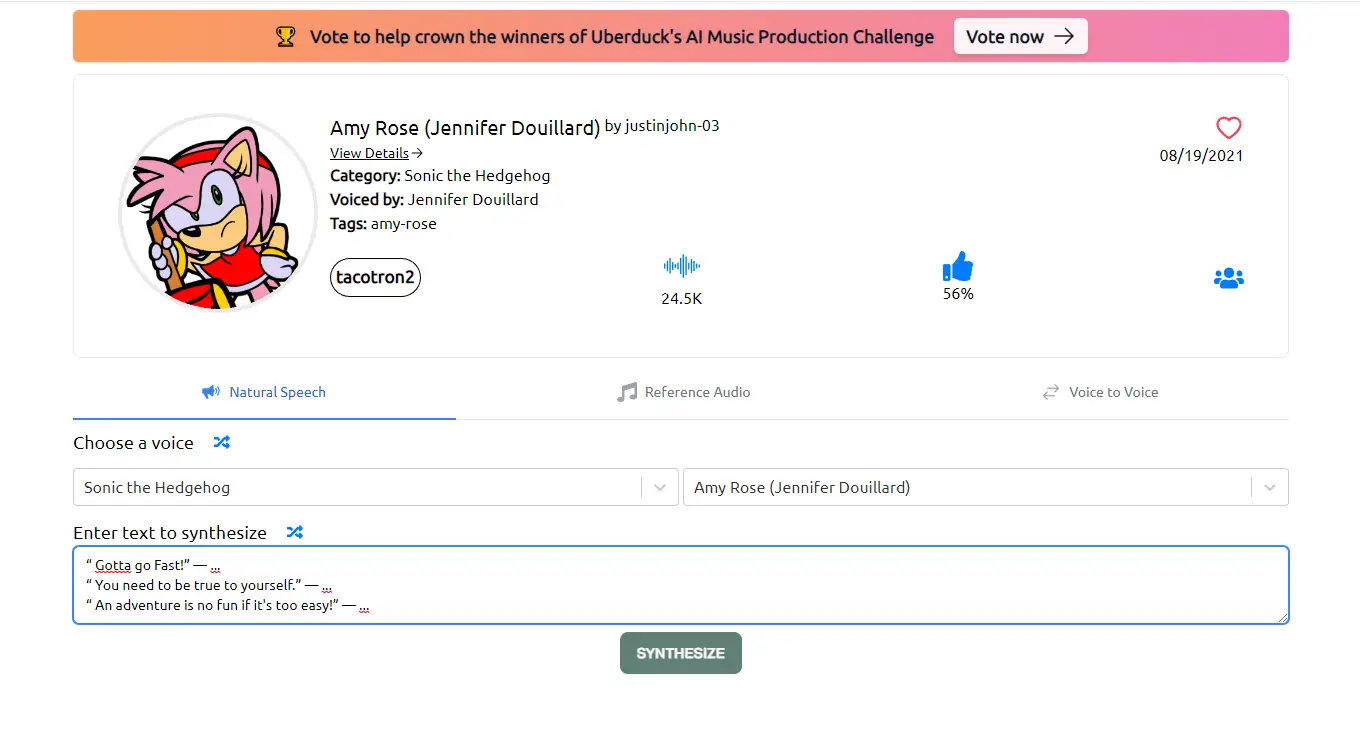Click the users group icon
The width and height of the screenshot is (1360, 741).
coord(1228,278)
